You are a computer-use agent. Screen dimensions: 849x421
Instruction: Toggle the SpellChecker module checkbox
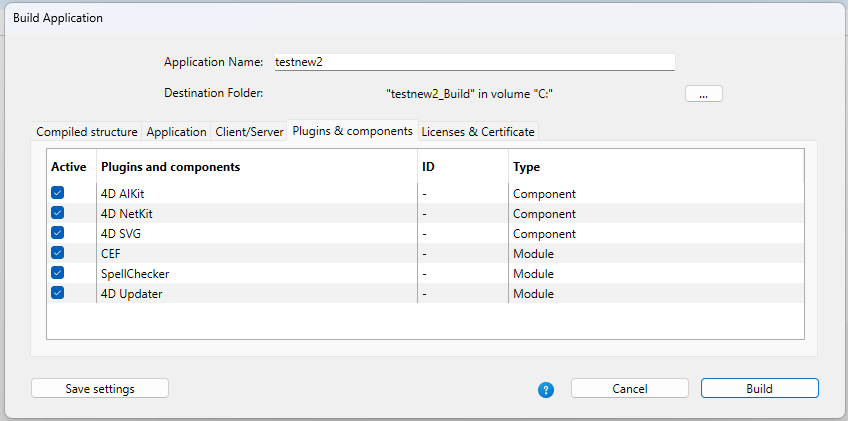[58, 274]
